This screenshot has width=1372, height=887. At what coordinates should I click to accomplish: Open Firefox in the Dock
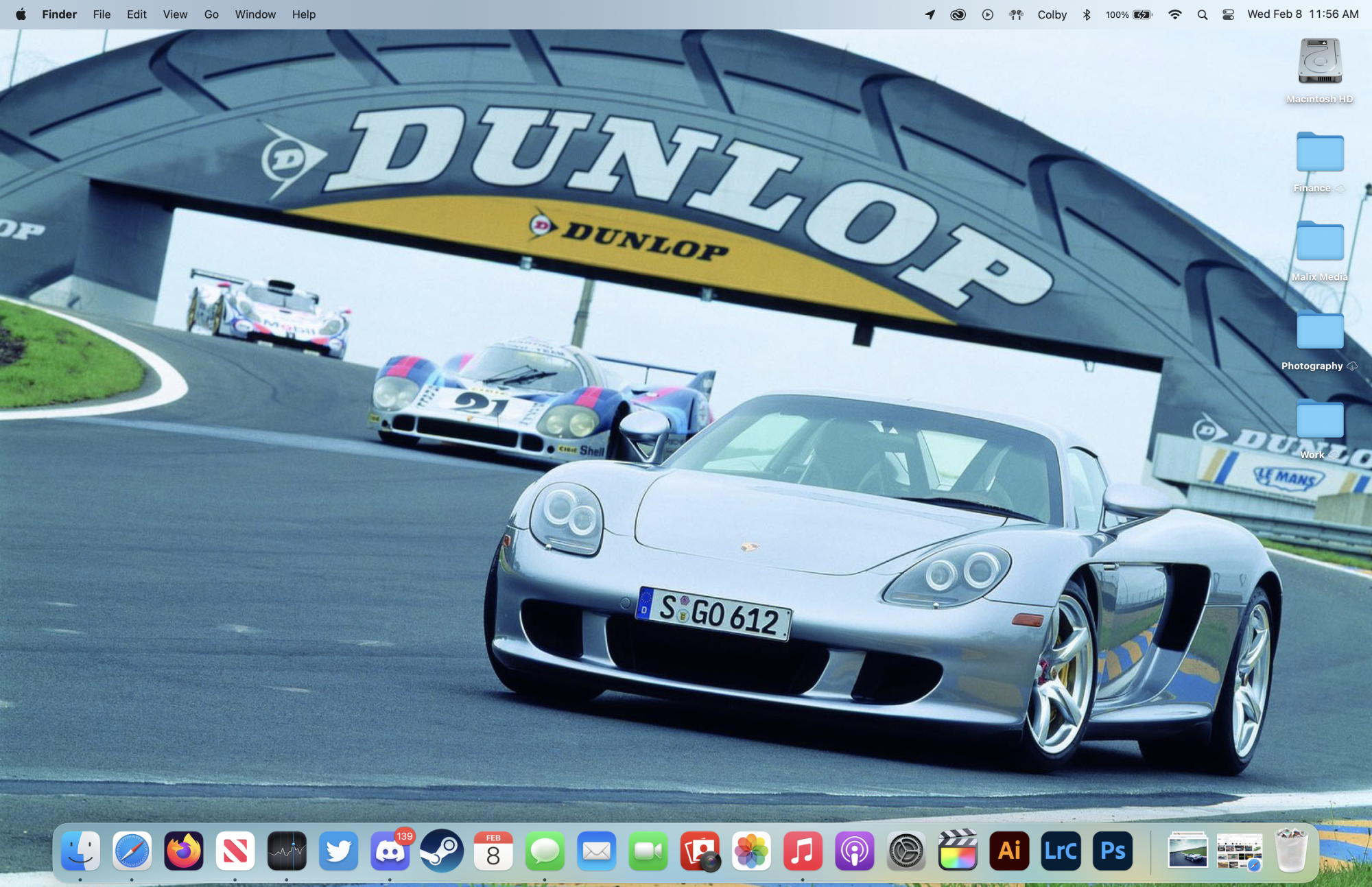pyautogui.click(x=184, y=851)
